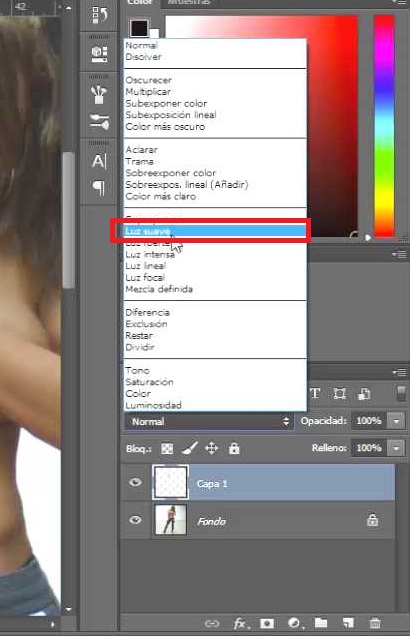Click the vertical hue spectrum slider
Image resolution: width=410 pixels, height=636 pixels.
point(384,126)
